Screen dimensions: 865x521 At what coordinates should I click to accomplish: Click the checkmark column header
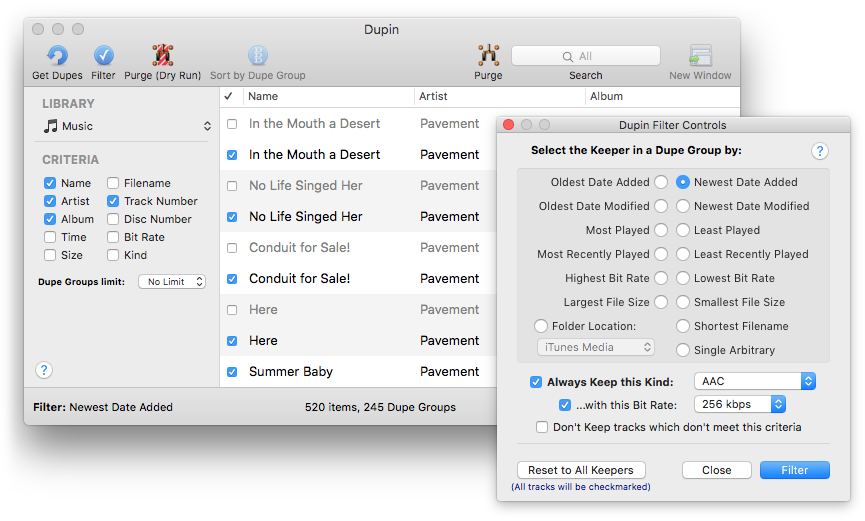click(x=228, y=96)
